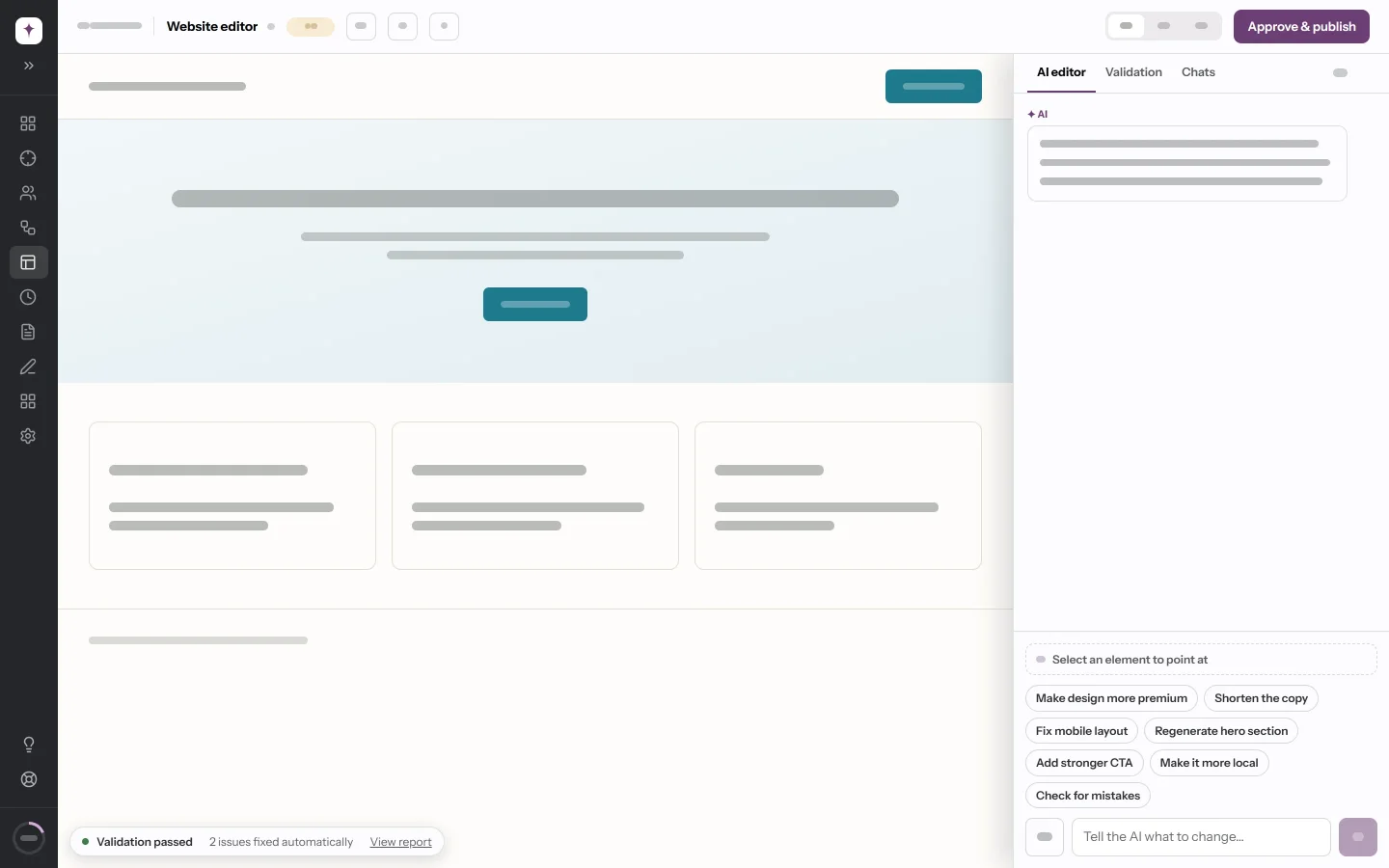Focus the 'Tell the AI what to change' field

pyautogui.click(x=1201, y=837)
